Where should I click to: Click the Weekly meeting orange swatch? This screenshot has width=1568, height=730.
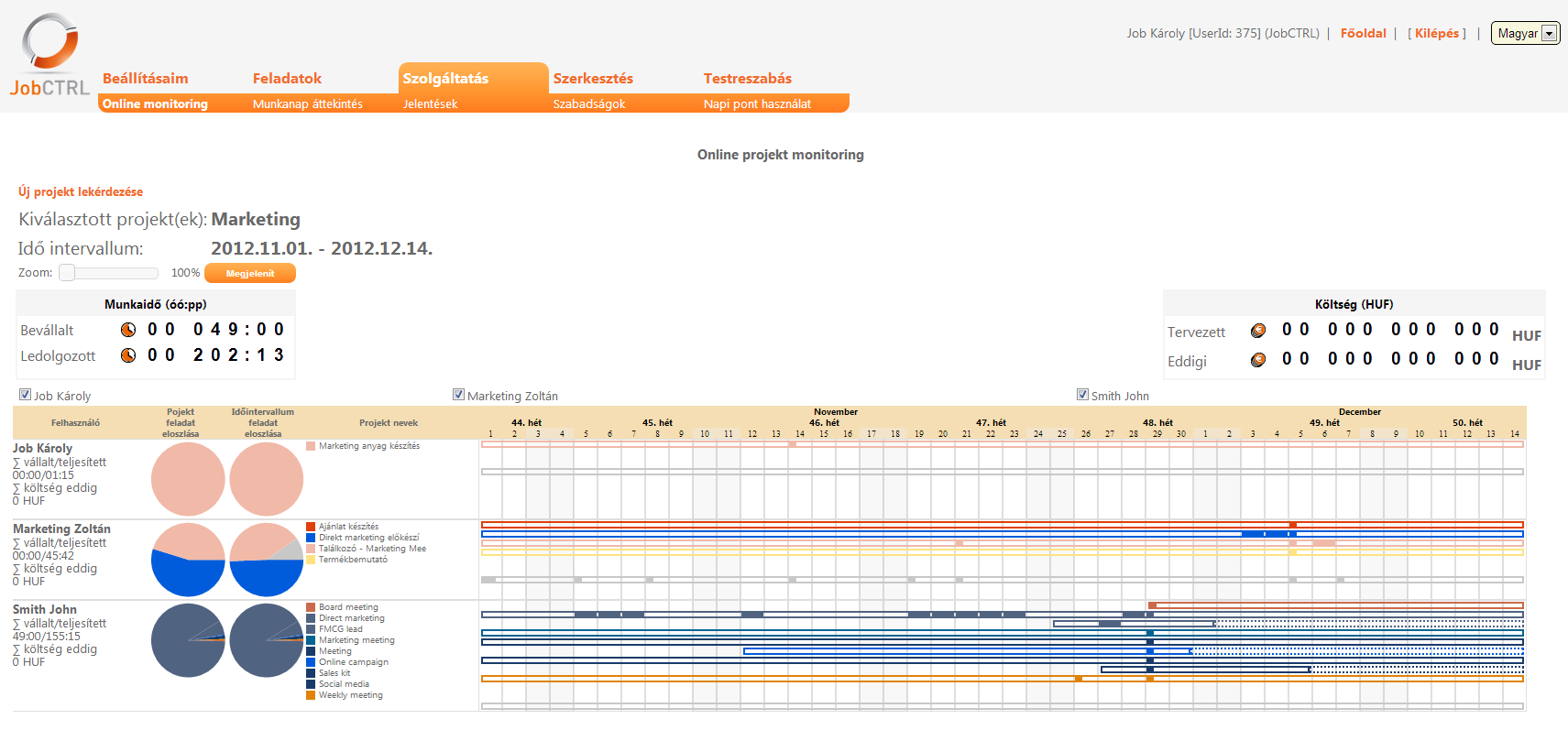tap(311, 695)
